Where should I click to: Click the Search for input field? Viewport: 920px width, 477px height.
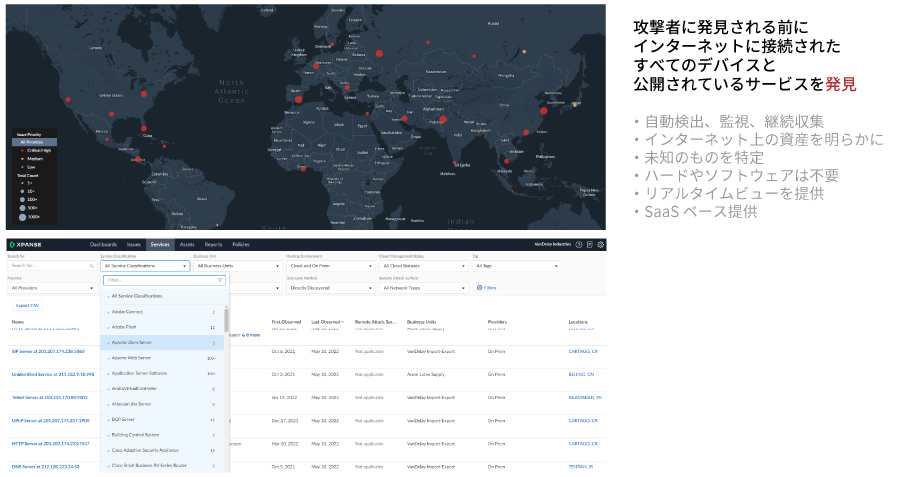pos(52,266)
